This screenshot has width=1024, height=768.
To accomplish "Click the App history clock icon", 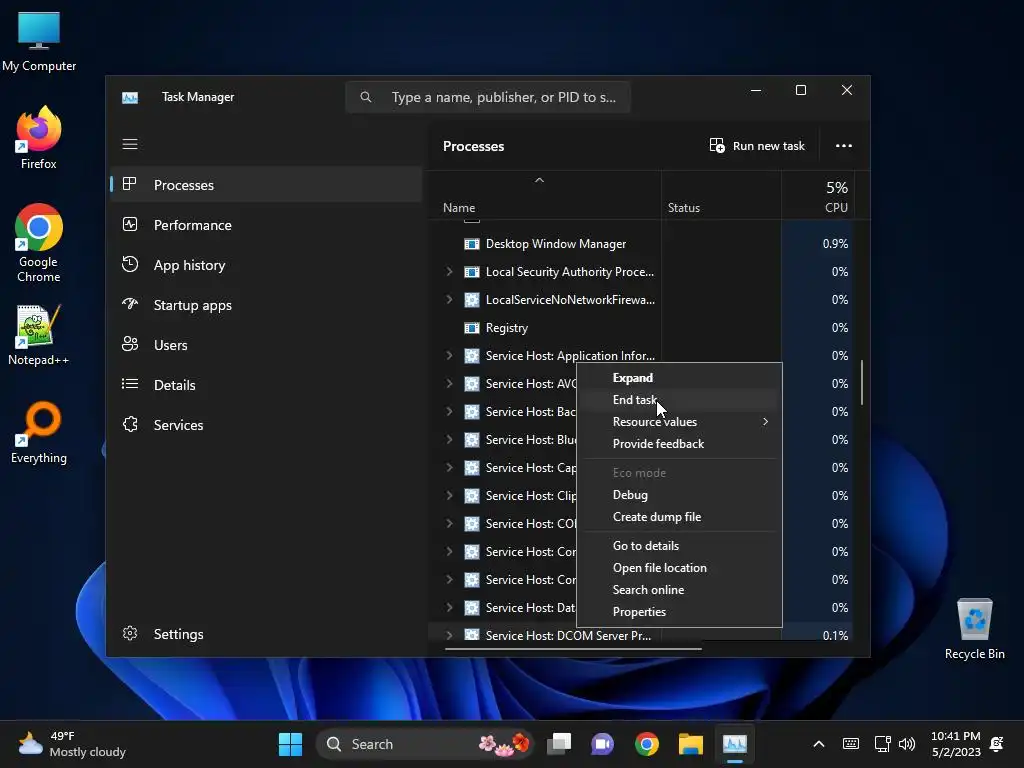I will point(130,264).
